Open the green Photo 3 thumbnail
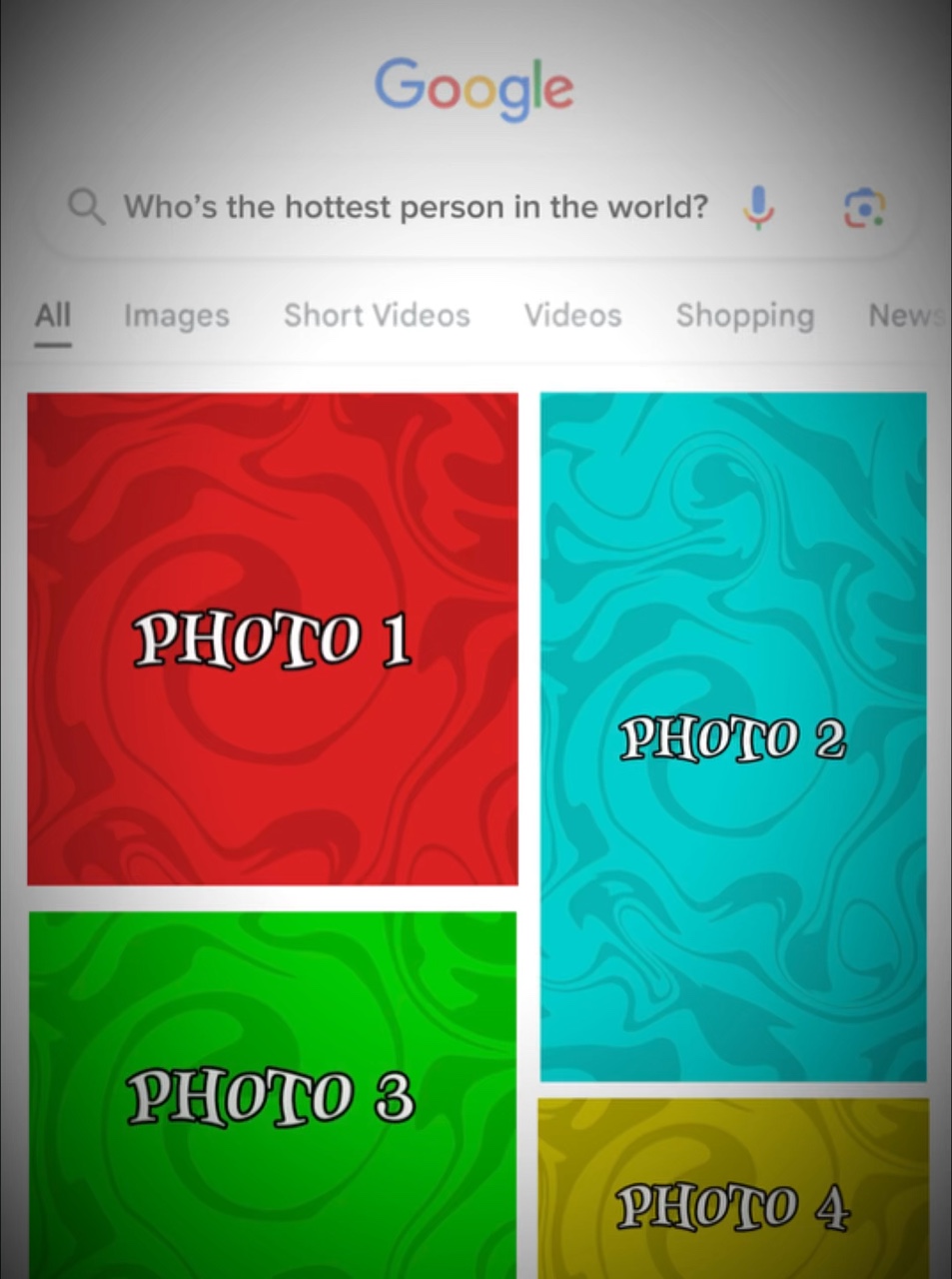This screenshot has width=952, height=1279. [x=273, y=1095]
